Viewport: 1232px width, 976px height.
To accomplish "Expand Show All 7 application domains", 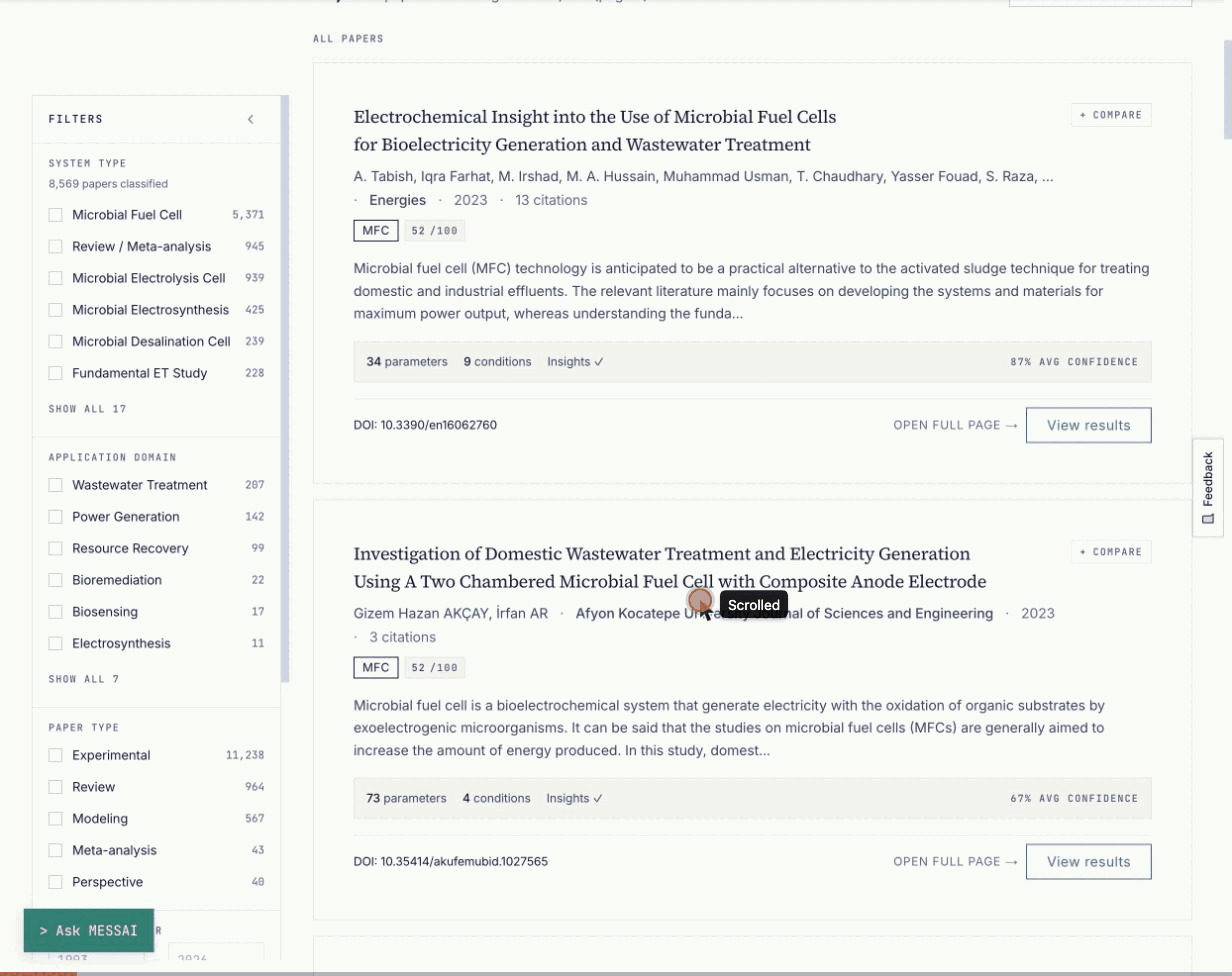I will coord(84,679).
